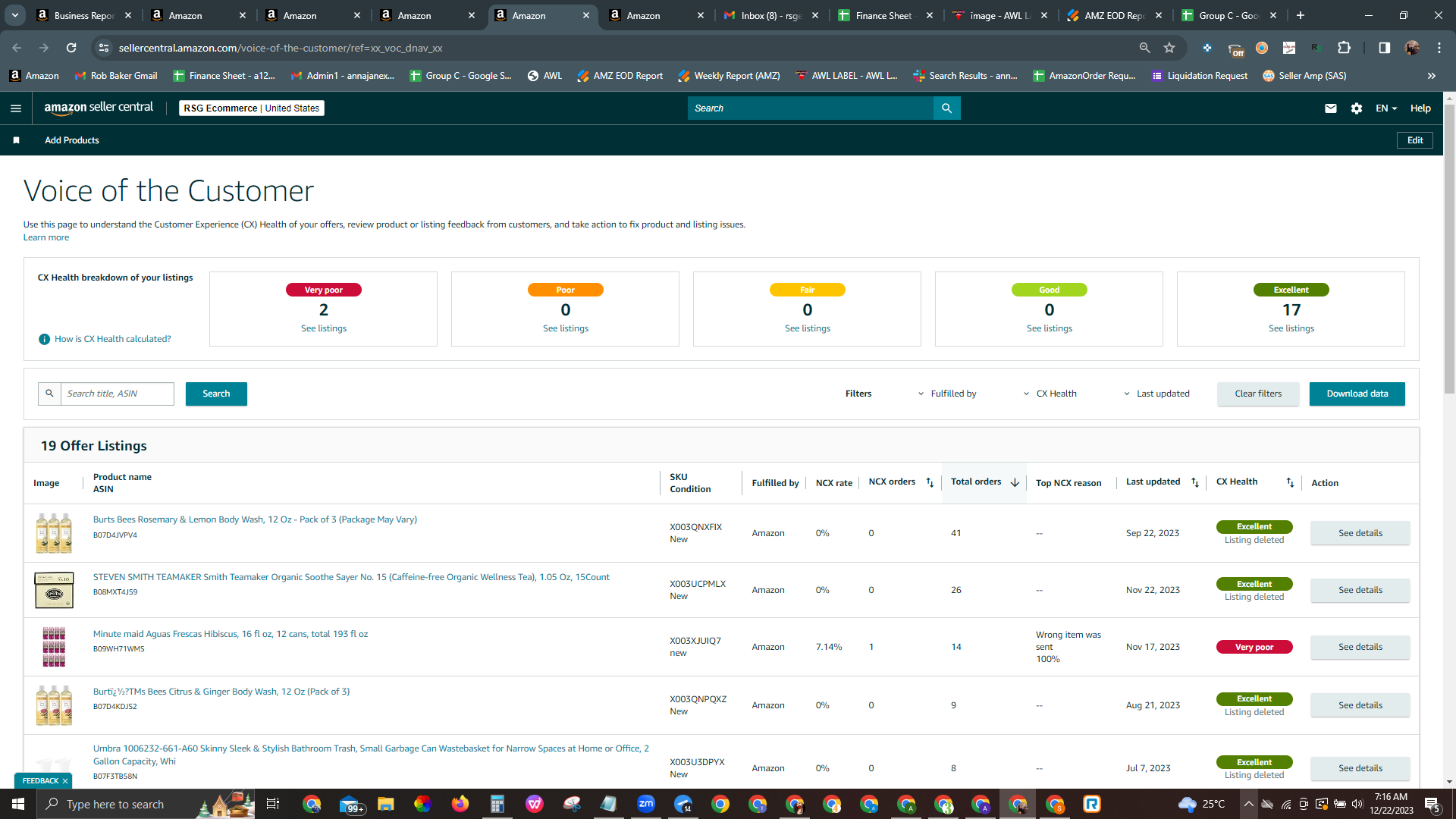The height and width of the screenshot is (819, 1456).
Task: Switch to the Inbox (8) Gmail tab
Action: coord(770,15)
